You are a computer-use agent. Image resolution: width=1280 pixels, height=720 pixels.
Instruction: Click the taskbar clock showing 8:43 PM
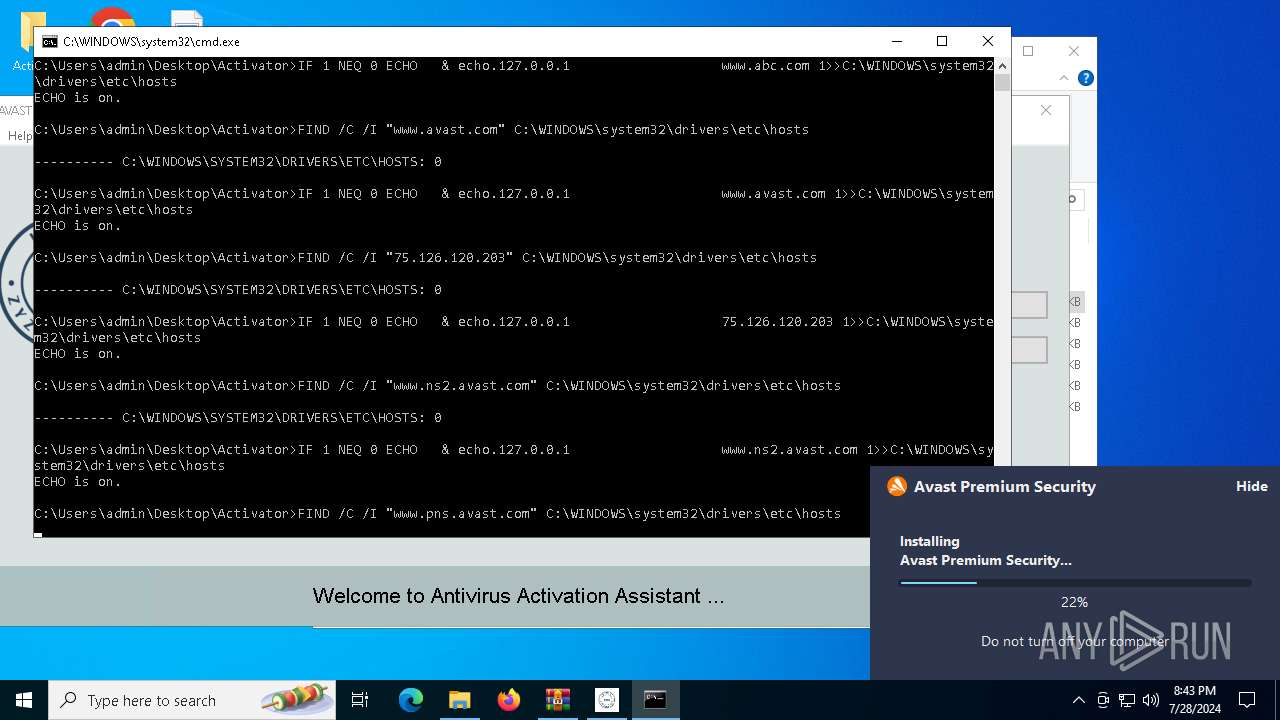pos(1194,700)
